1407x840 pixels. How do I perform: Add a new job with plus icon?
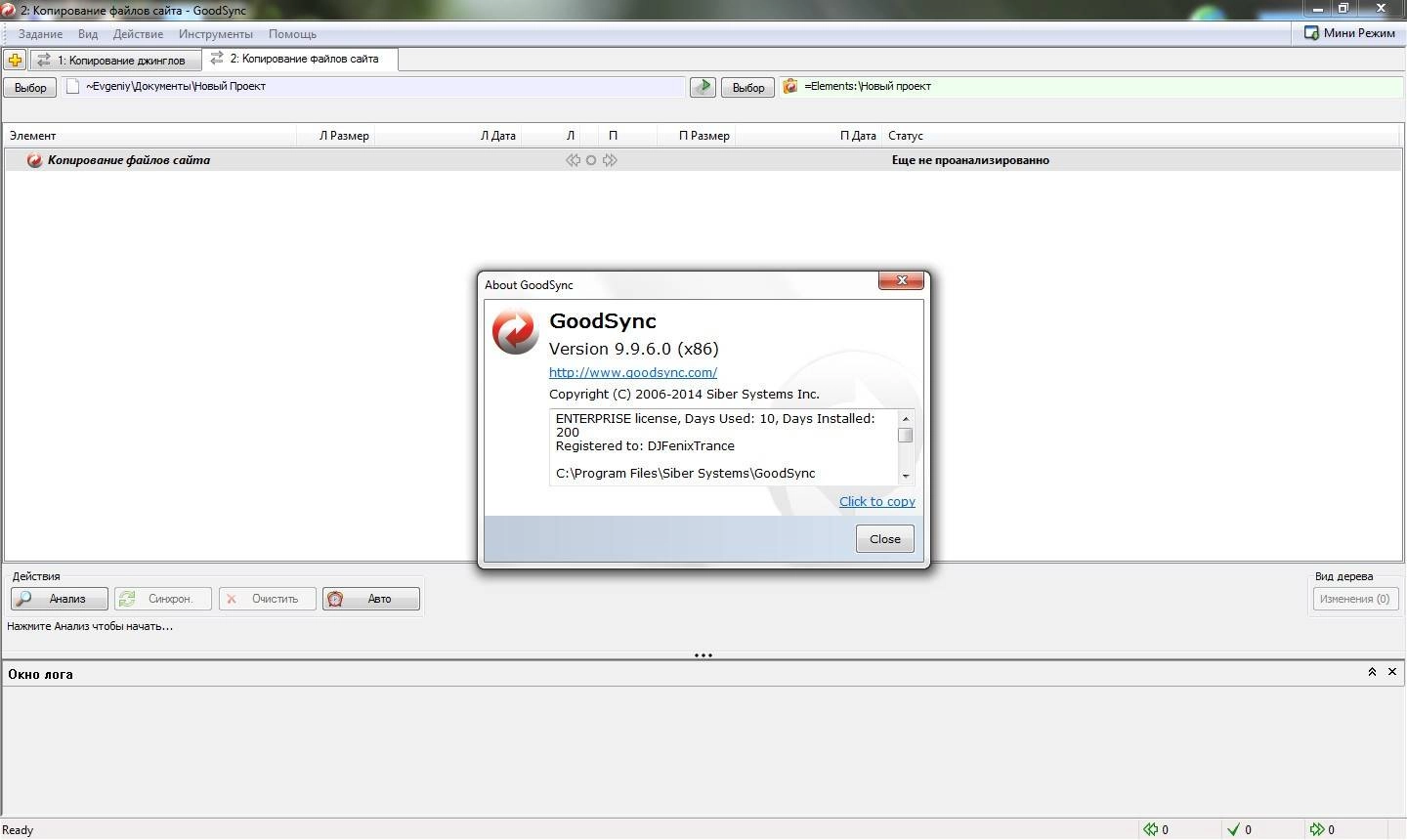(15, 60)
